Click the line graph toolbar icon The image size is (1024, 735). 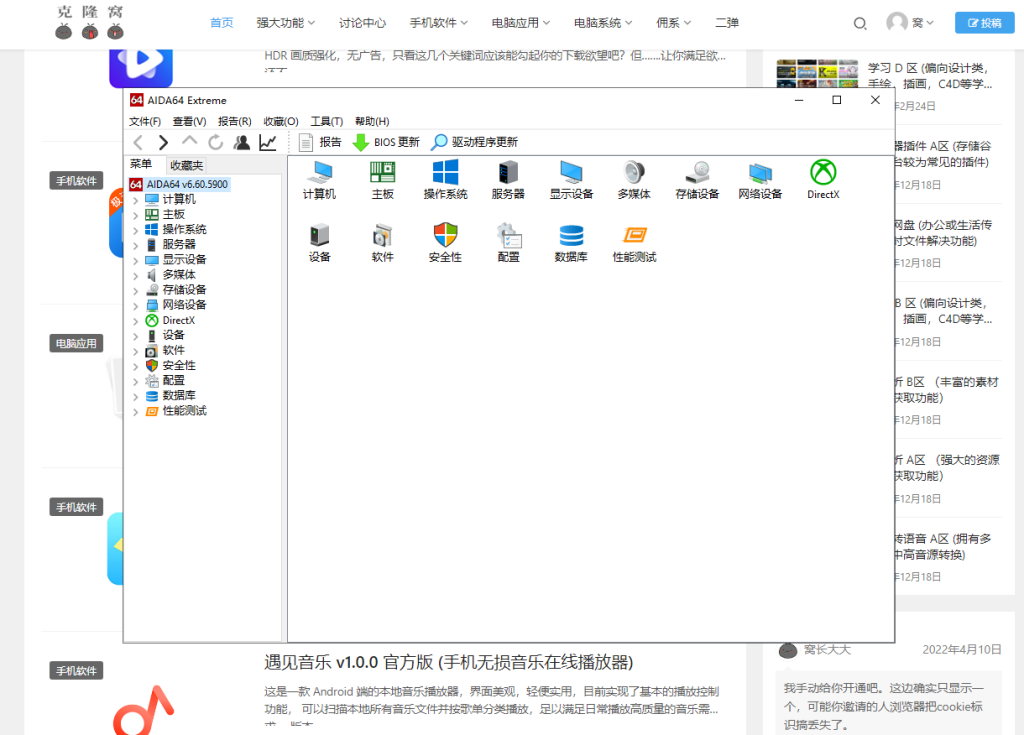pos(268,142)
